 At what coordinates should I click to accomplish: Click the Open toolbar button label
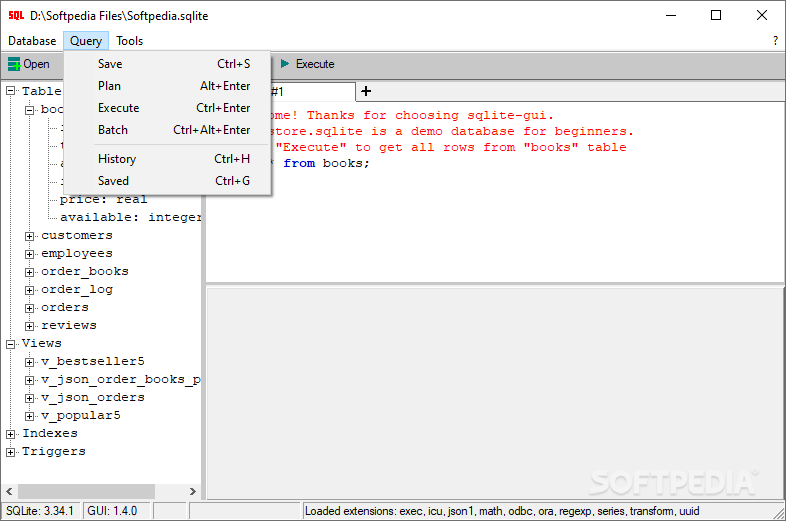tap(36, 64)
